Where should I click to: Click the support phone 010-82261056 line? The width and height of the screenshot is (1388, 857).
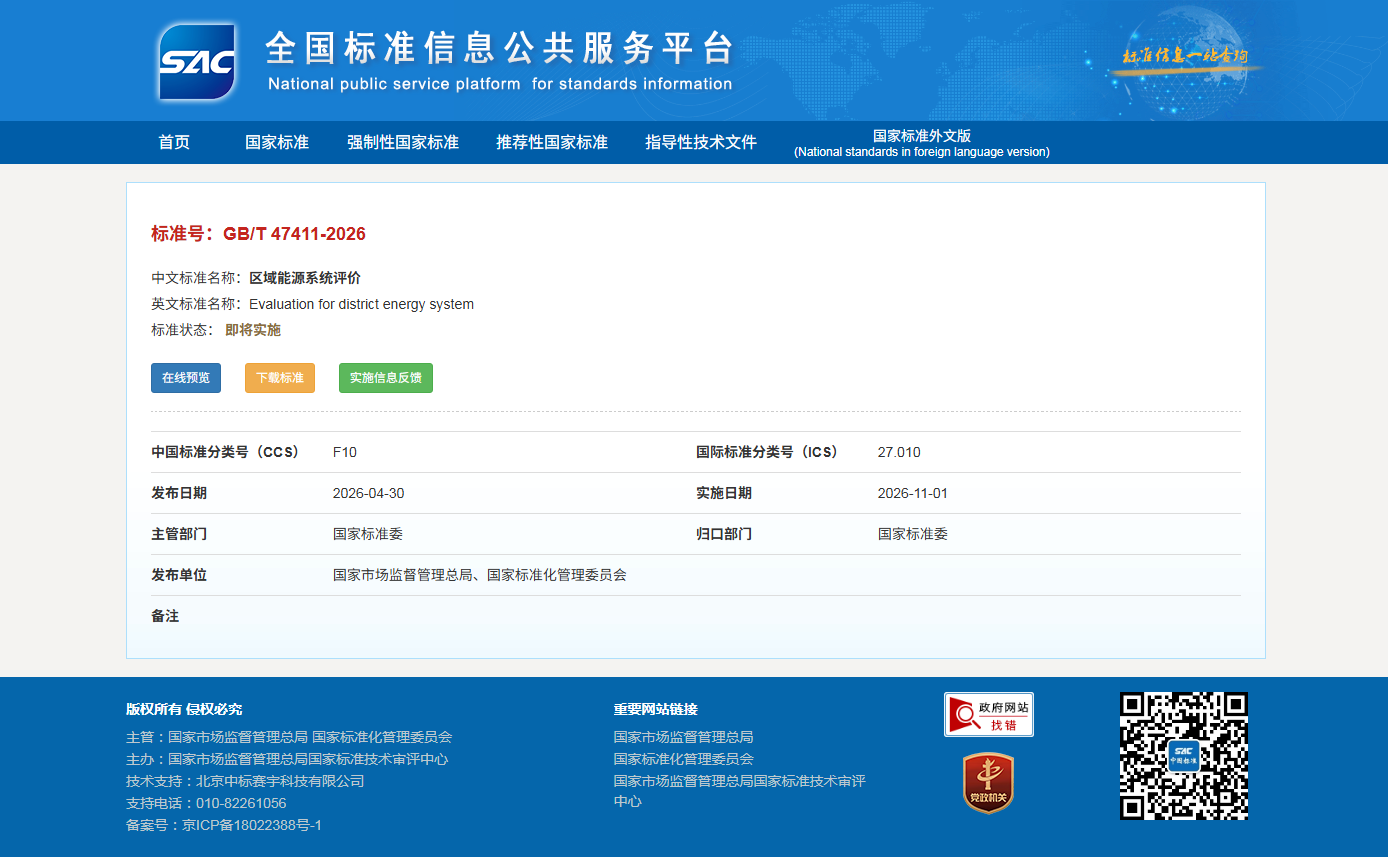pyautogui.click(x=206, y=803)
